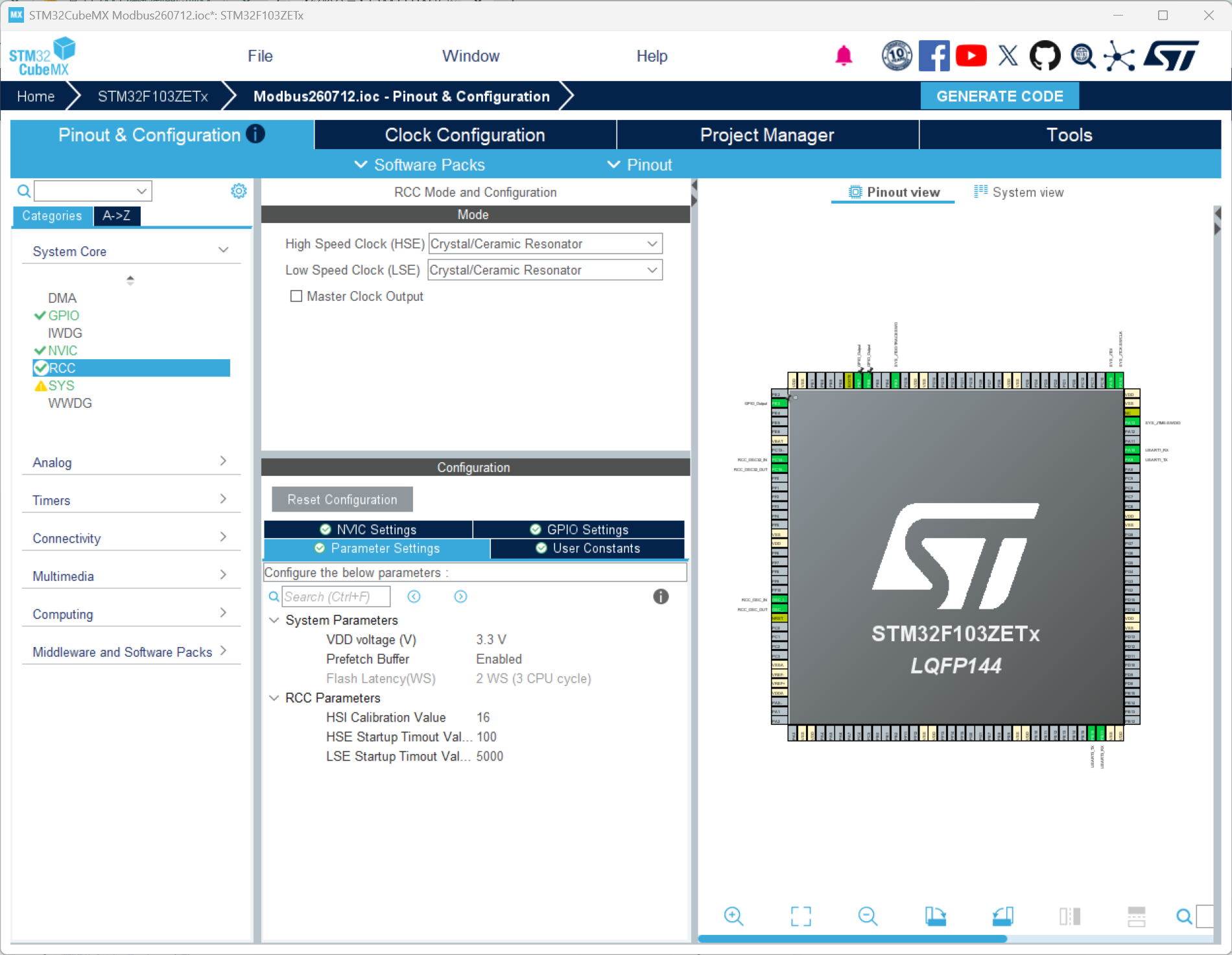Open the Software Packs dropdown menu
This screenshot has width=1232, height=955.
420,165
